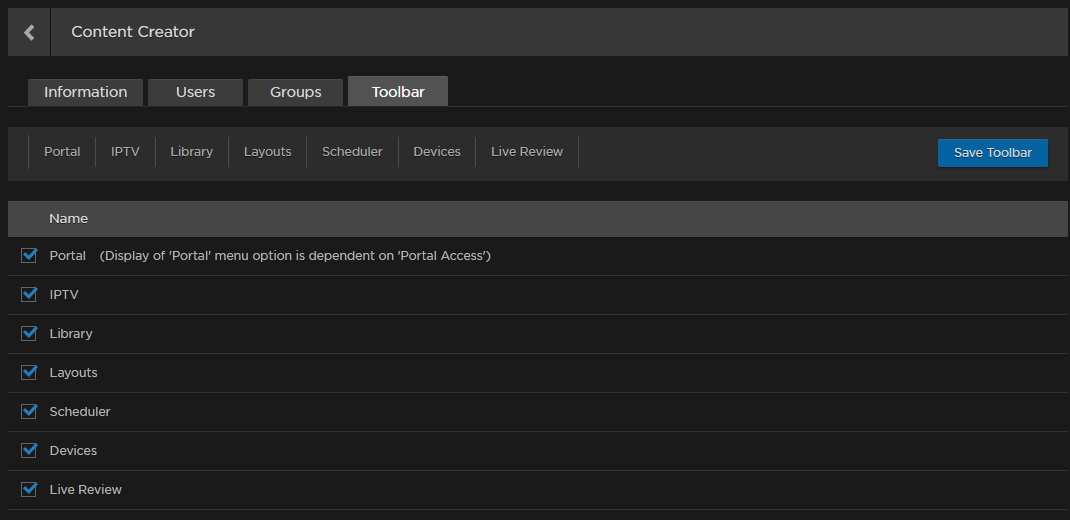Uncheck the Live Review checkbox
This screenshot has height=520, width=1070.
[29, 489]
